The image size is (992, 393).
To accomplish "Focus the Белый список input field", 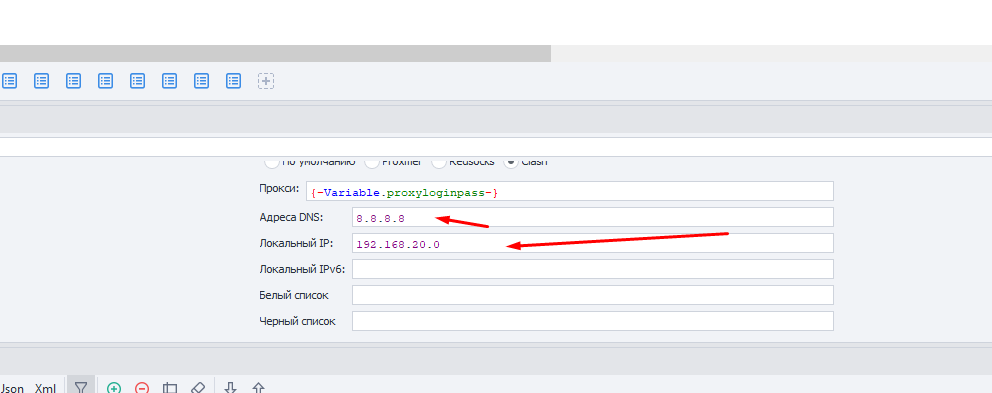I will click(x=593, y=295).
